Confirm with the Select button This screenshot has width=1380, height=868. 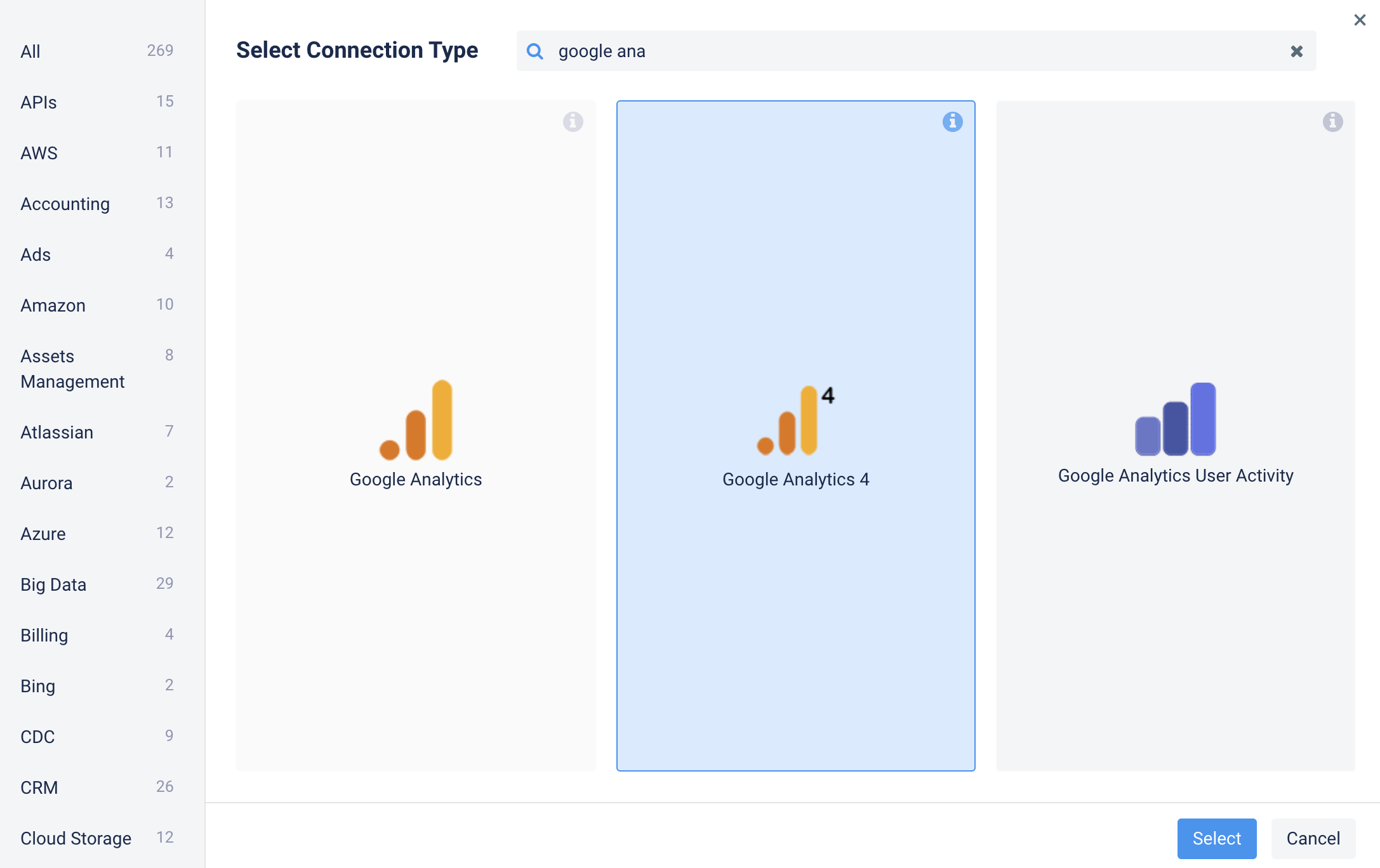[x=1217, y=838]
